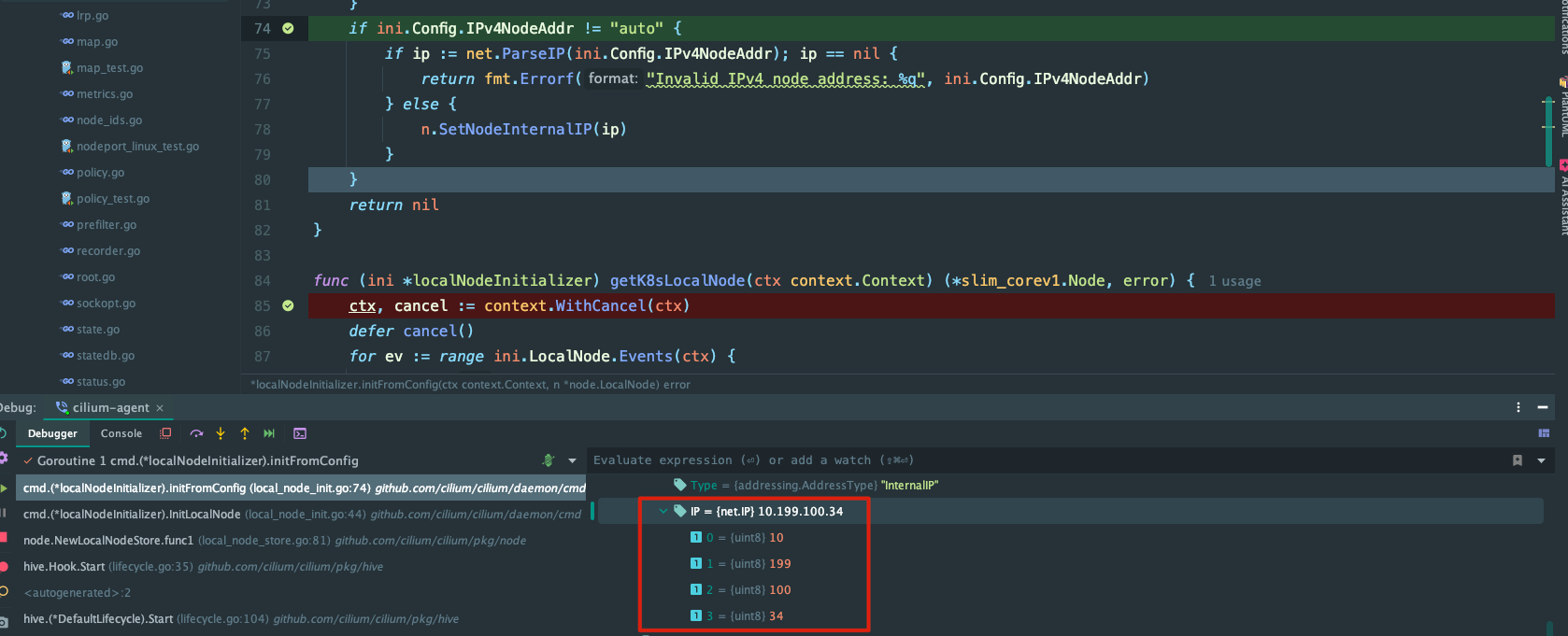The image size is (1568, 636).
Task: Click the '1 usage' hint on line 84
Action: (1234, 281)
